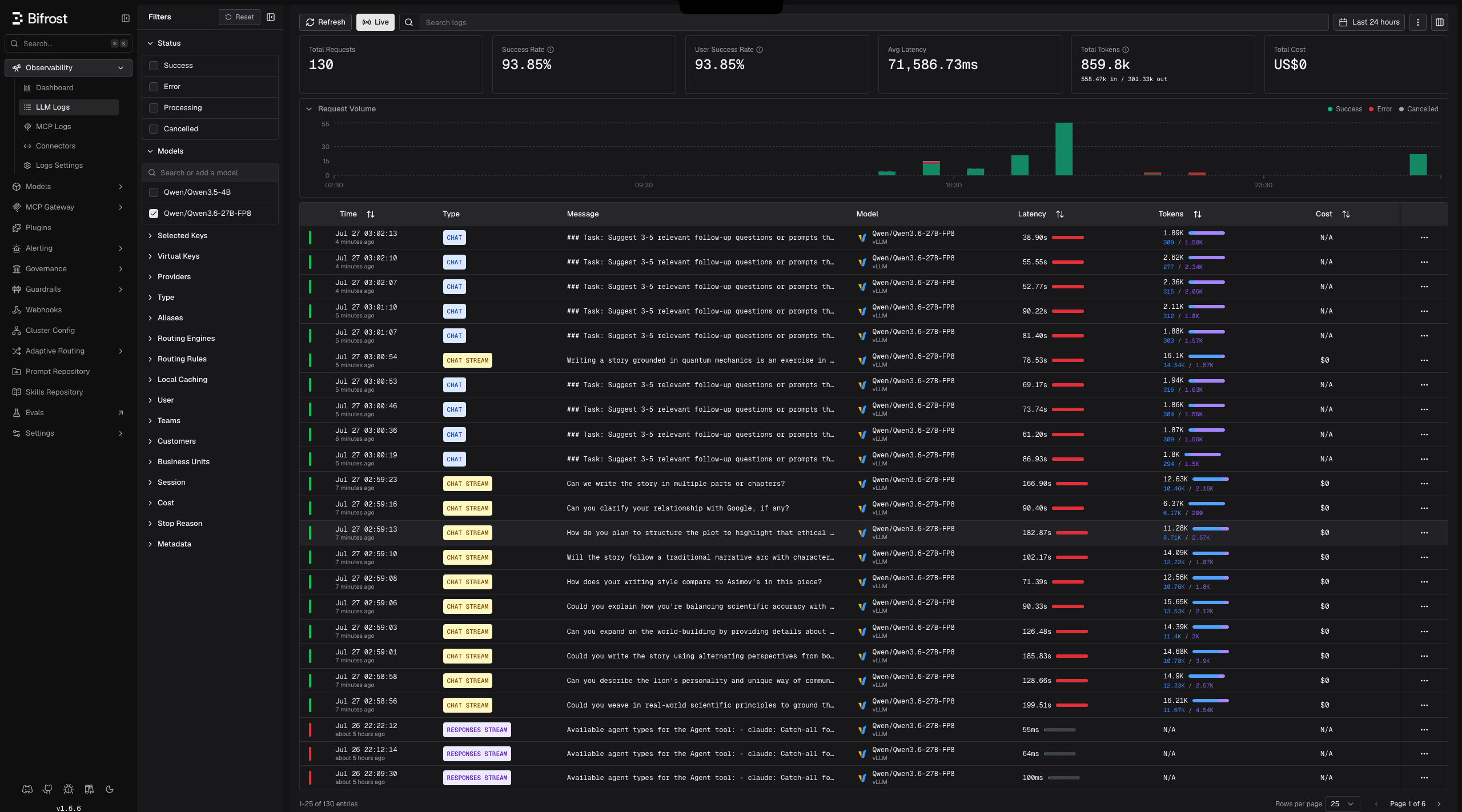Click the User Success Rate info icon
The width and height of the screenshot is (1462, 812).
760,50
